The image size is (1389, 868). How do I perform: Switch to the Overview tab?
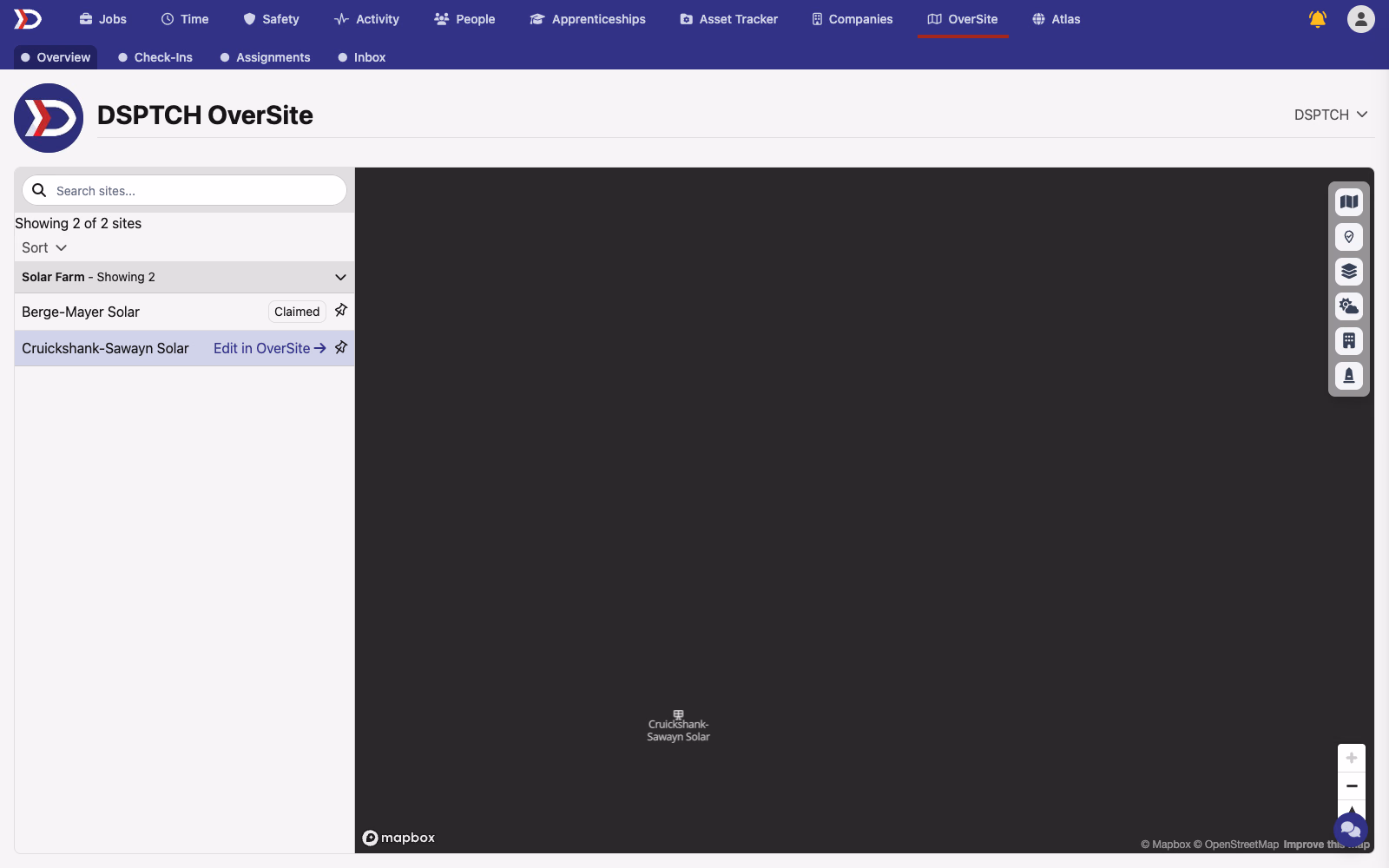pyautogui.click(x=56, y=57)
